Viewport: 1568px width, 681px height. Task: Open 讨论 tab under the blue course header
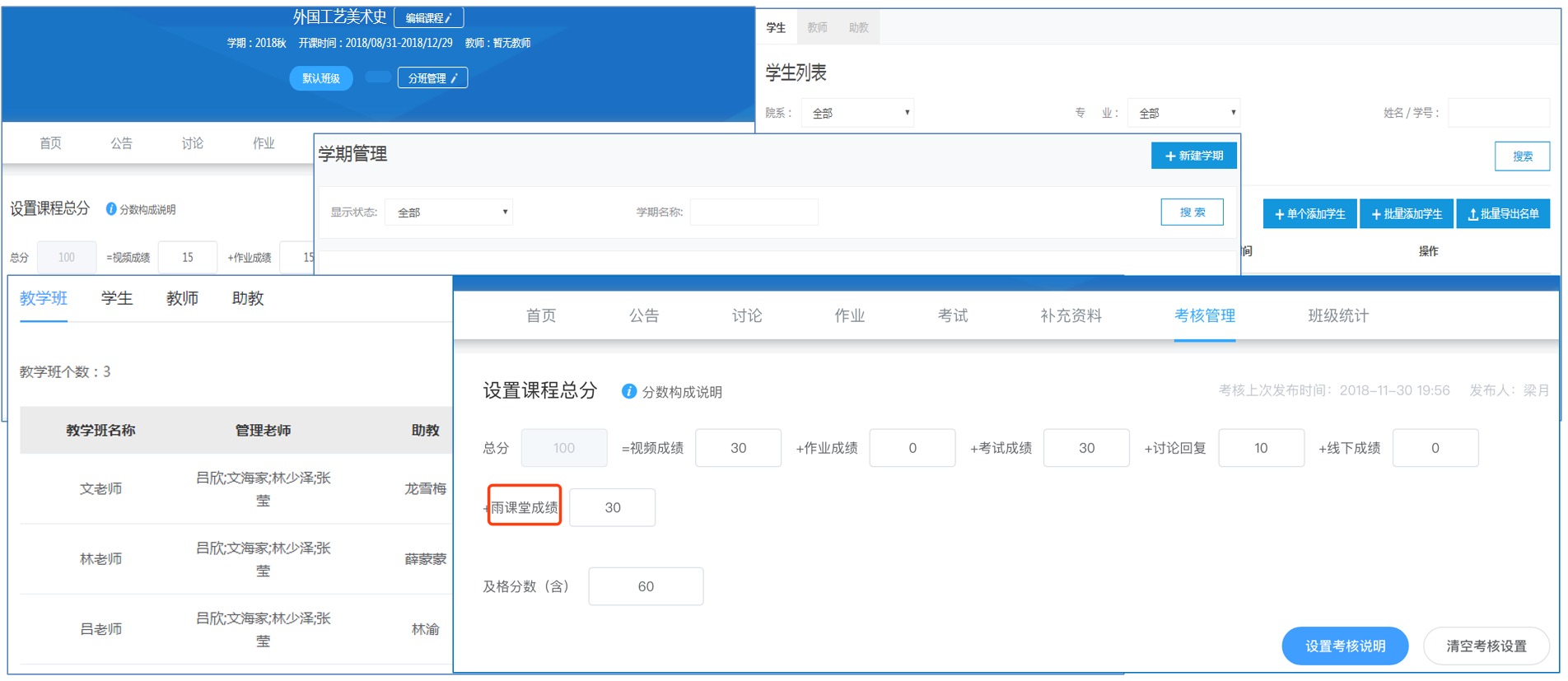coord(193,143)
